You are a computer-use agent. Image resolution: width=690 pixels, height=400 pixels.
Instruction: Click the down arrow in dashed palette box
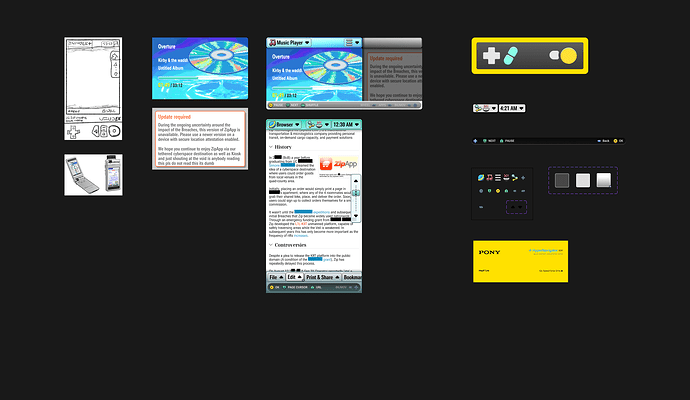(x=520, y=207)
